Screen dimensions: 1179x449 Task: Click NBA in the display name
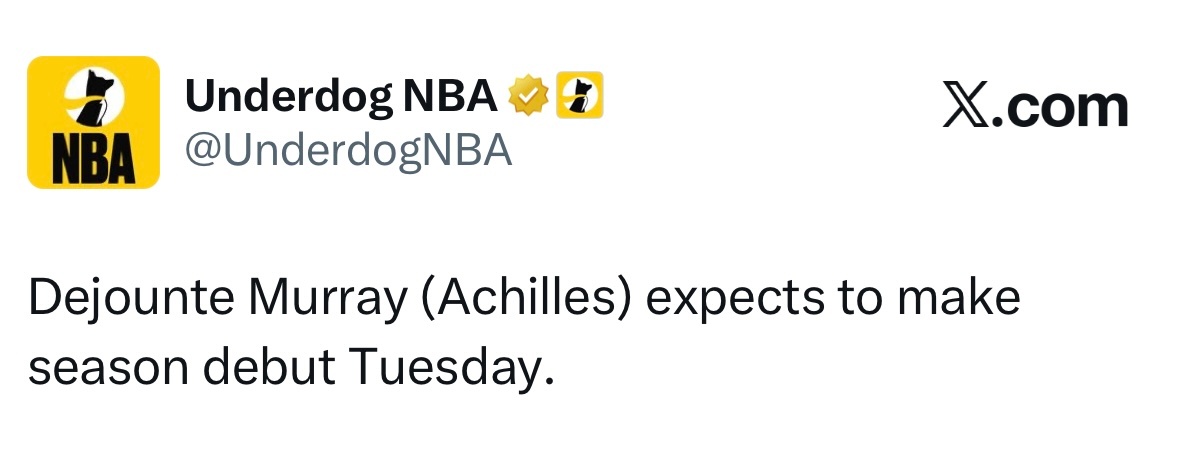[x=451, y=96]
